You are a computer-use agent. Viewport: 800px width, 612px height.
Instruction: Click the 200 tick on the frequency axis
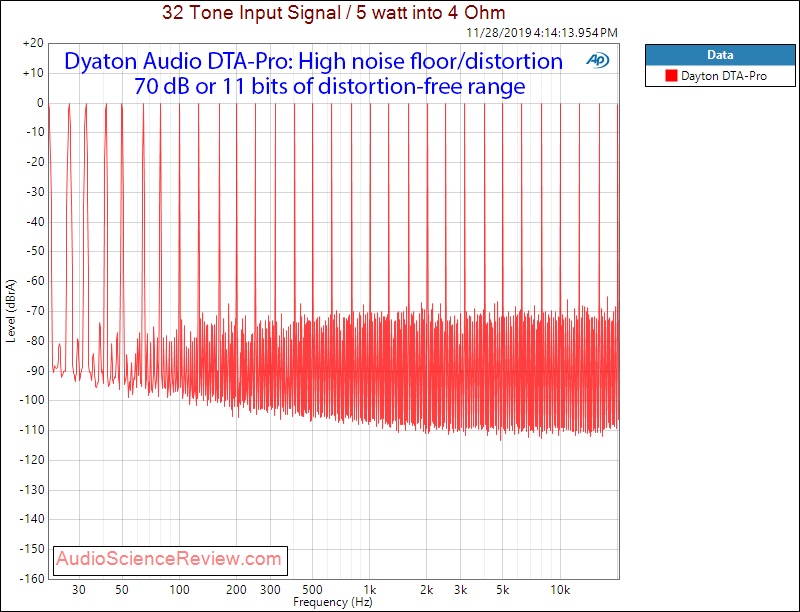coord(236,590)
